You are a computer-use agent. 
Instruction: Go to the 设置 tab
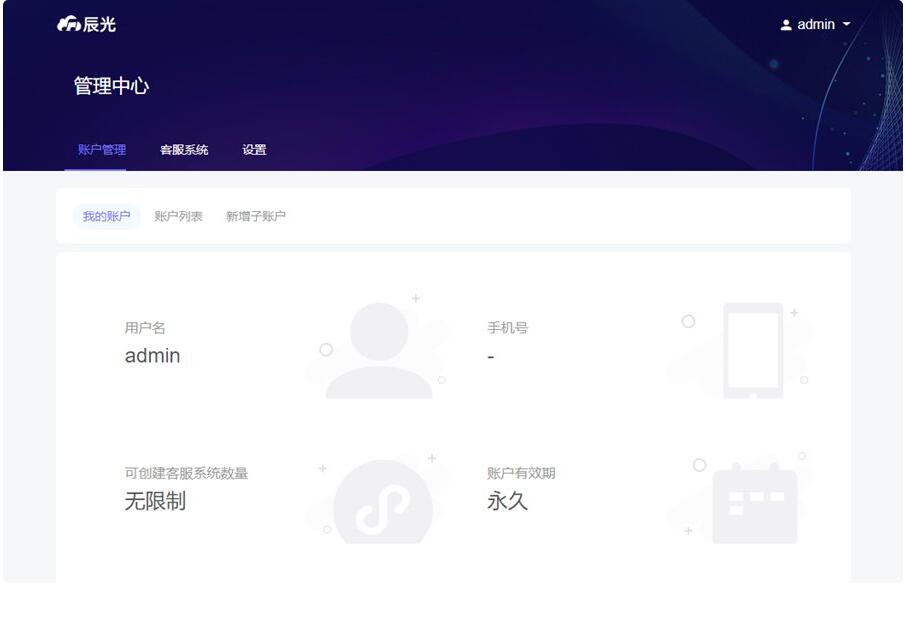pos(254,150)
